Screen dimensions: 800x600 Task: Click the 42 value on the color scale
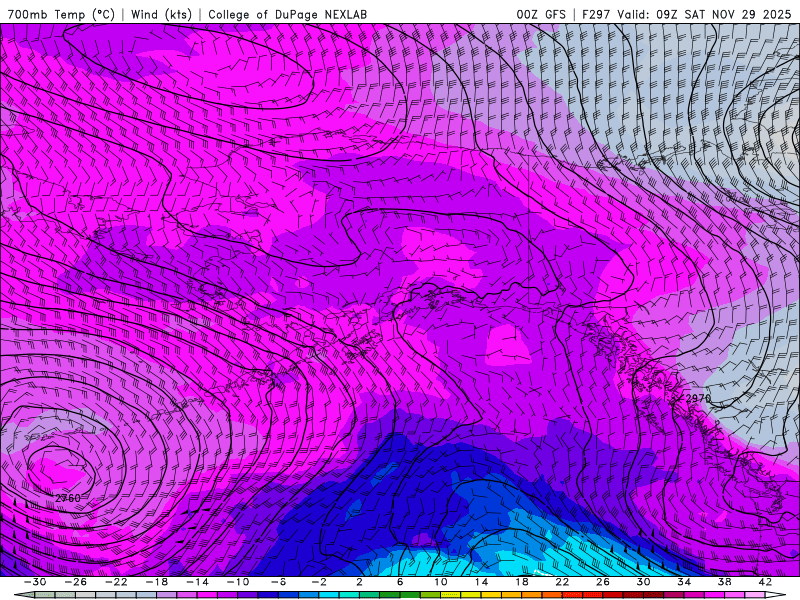point(765,582)
